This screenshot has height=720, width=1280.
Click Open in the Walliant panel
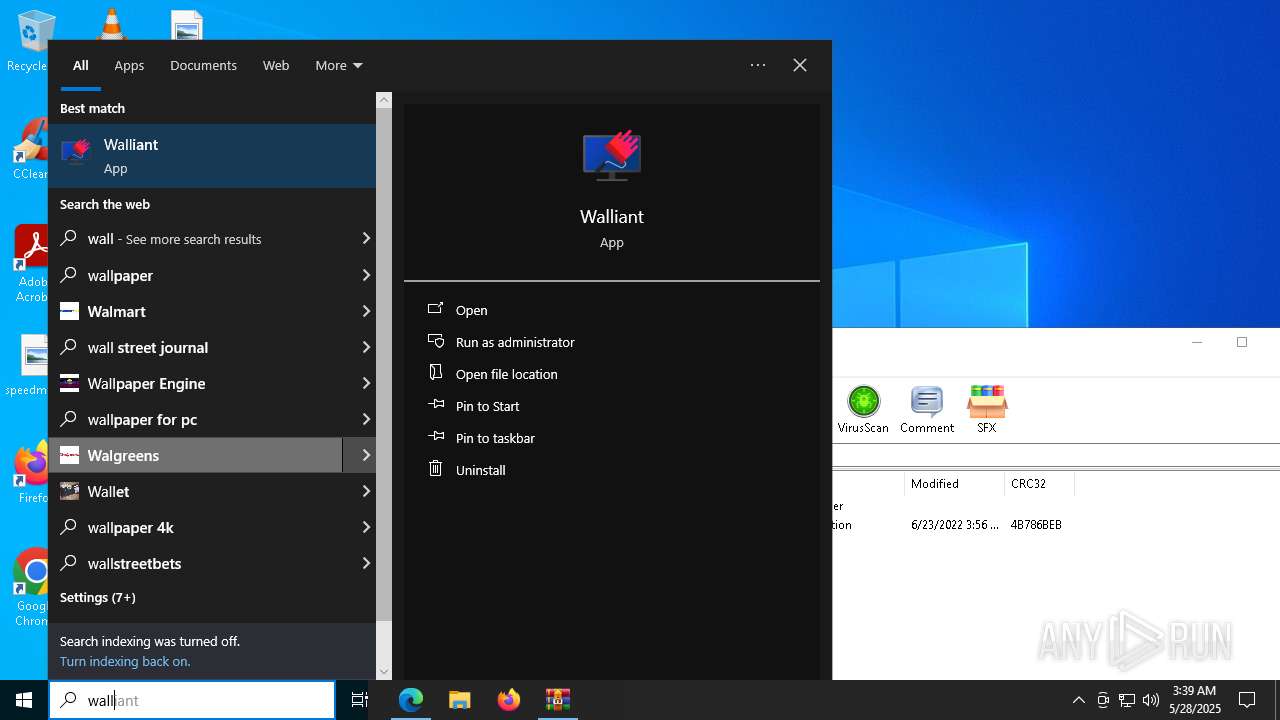tap(472, 310)
